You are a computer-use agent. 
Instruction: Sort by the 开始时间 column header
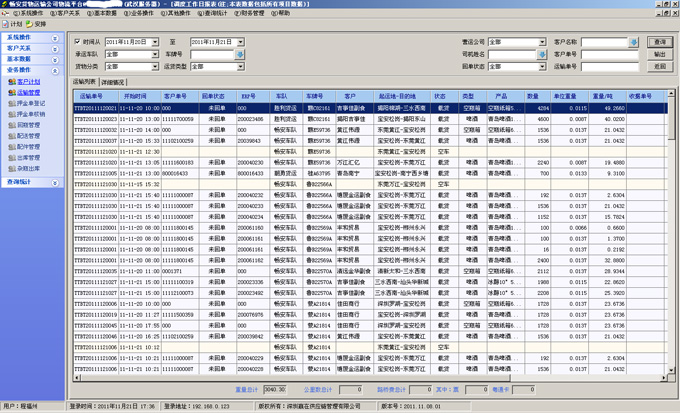pyautogui.click(x=140, y=96)
